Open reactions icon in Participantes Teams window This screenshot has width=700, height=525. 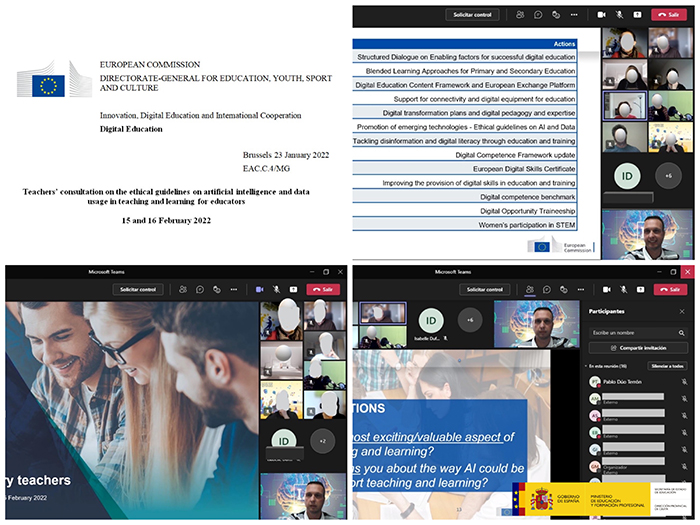click(564, 289)
